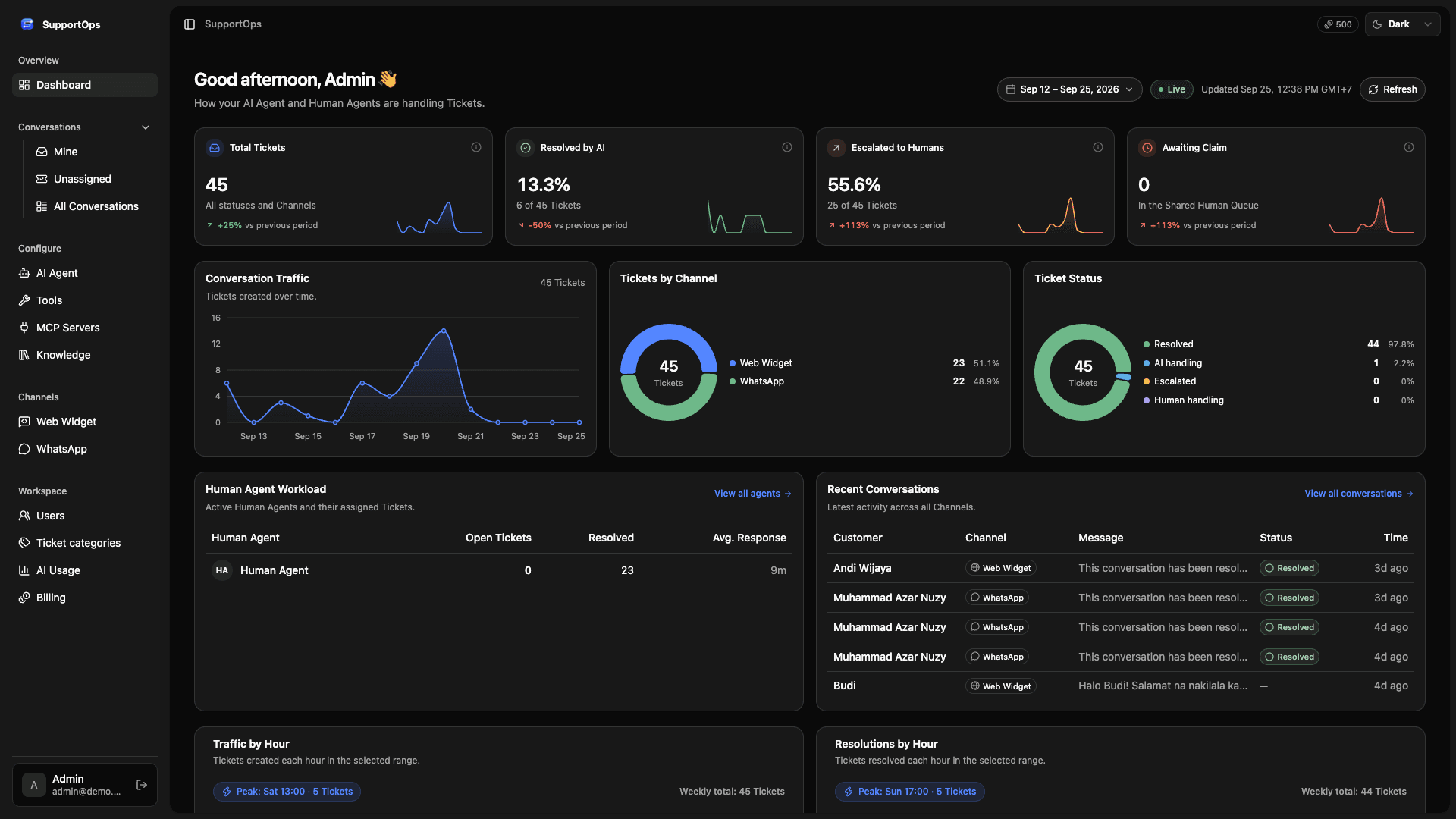This screenshot has height=819, width=1456.
Task: Go to Users in Workspace
Action: coord(85,516)
